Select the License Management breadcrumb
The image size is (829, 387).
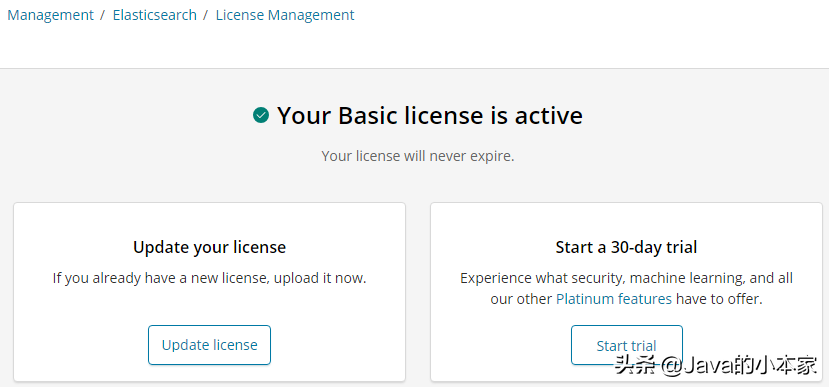tap(285, 15)
